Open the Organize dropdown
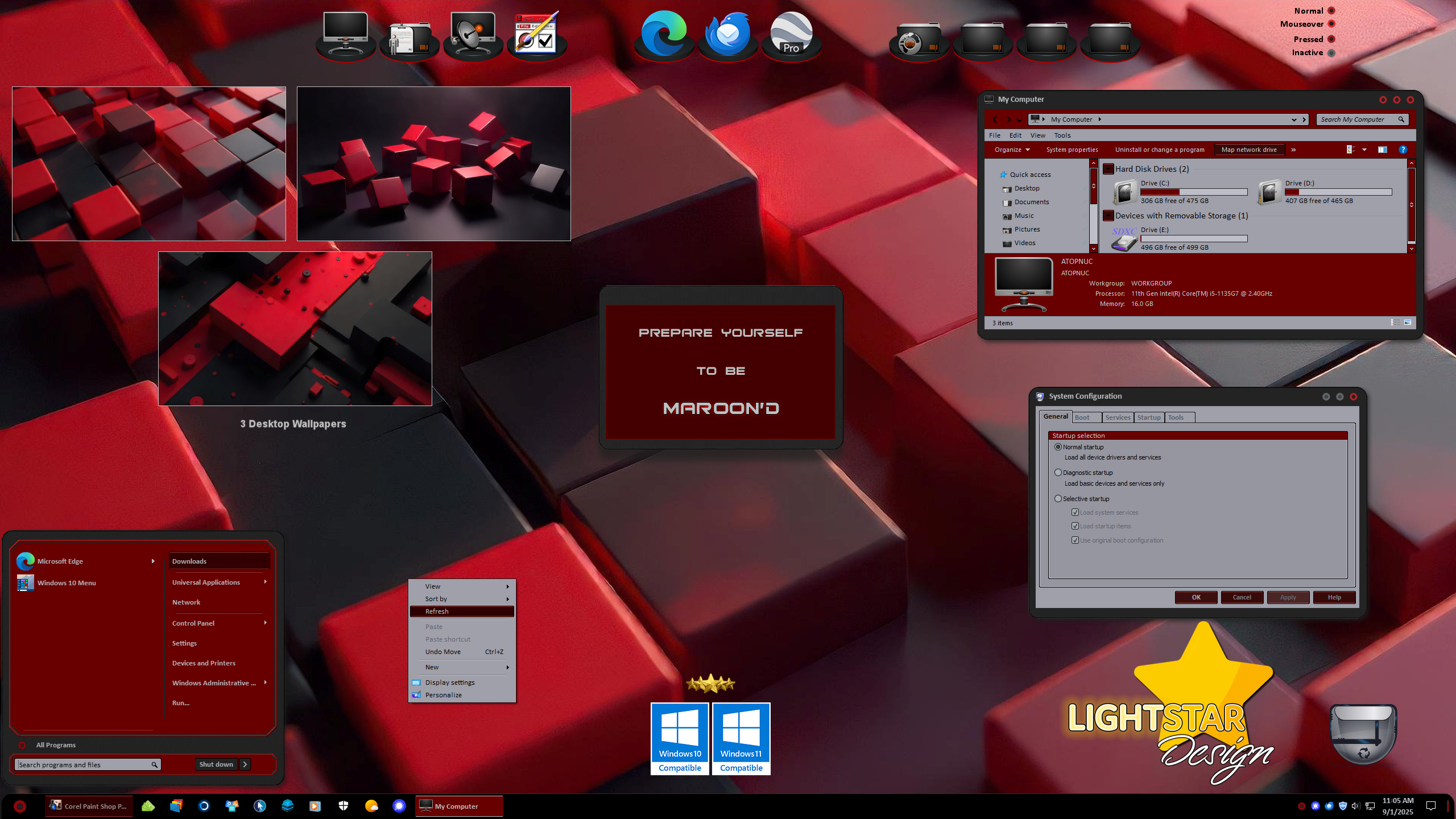Screen dimensions: 1456x819 click(x=1012, y=150)
